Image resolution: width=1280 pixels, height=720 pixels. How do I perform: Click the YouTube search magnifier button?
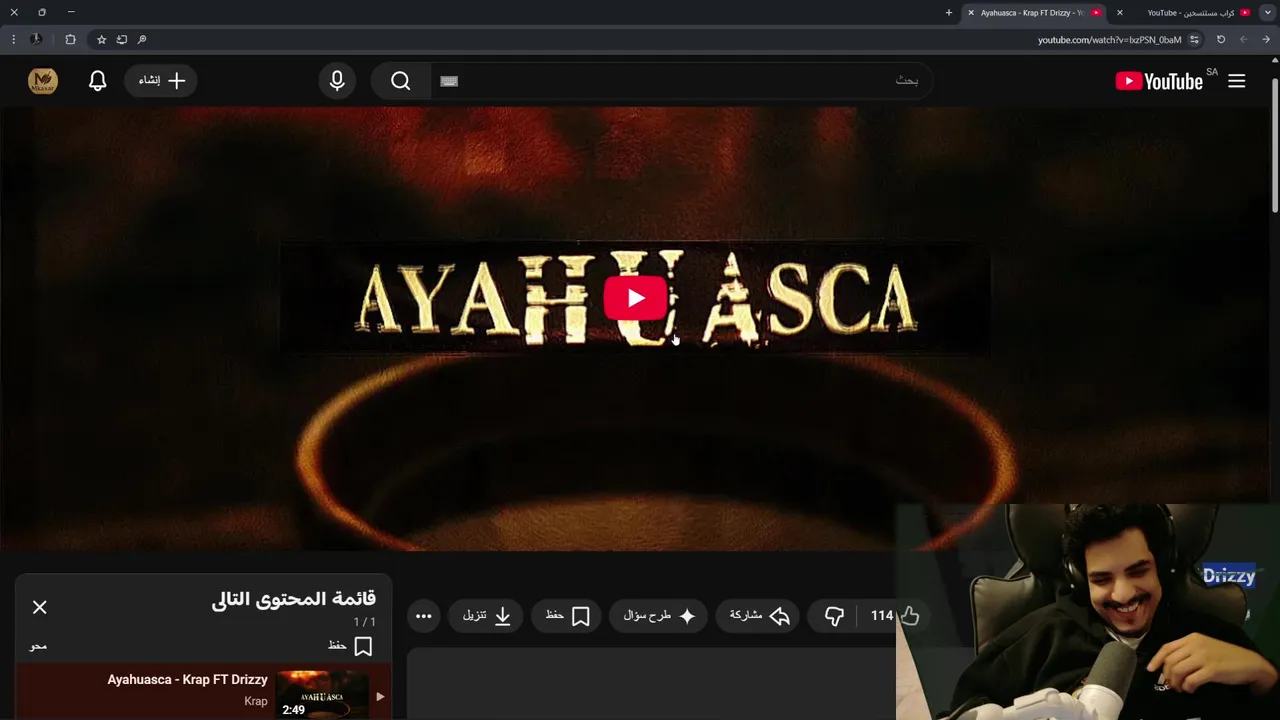pos(401,81)
